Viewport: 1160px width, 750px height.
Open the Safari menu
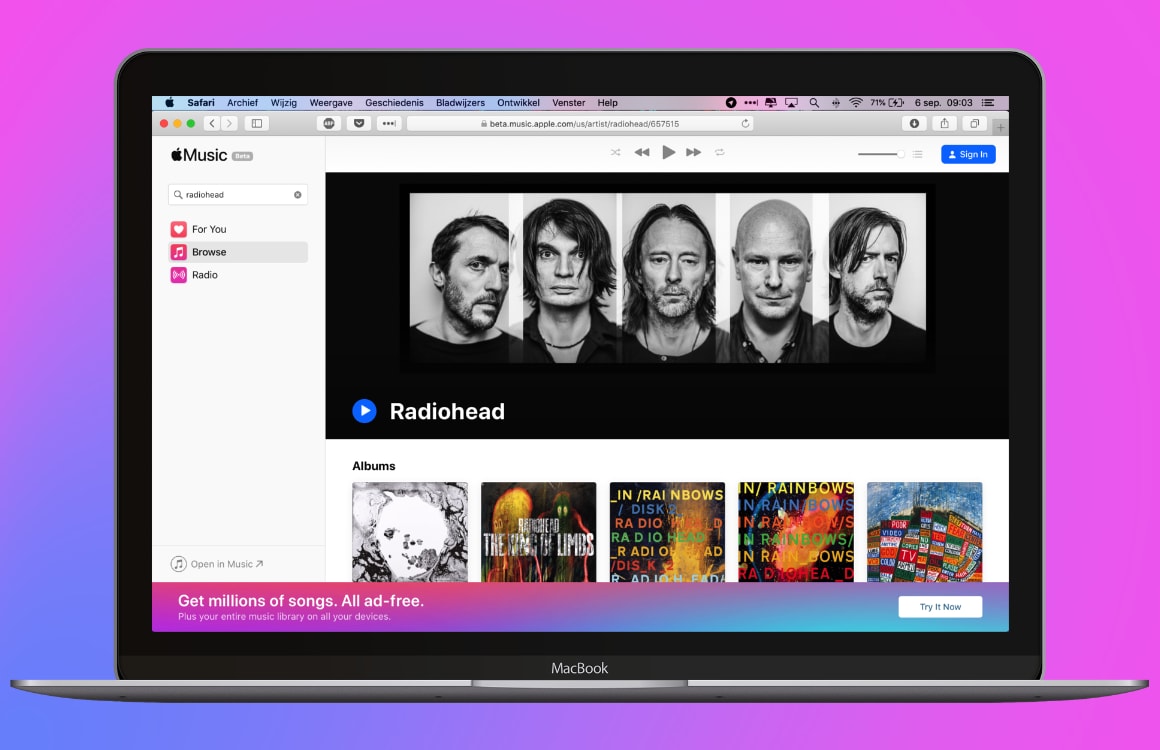tap(200, 103)
